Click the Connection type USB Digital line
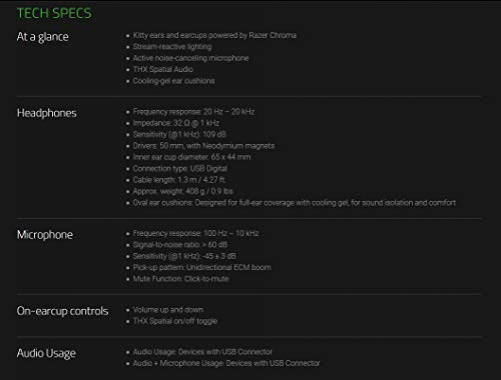The height and width of the screenshot is (380, 501). point(180,168)
